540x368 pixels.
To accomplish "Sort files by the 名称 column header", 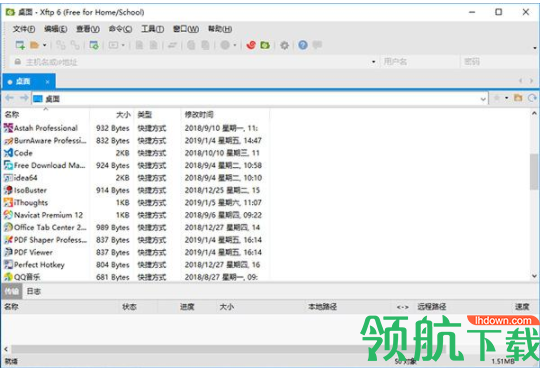I will coord(45,114).
